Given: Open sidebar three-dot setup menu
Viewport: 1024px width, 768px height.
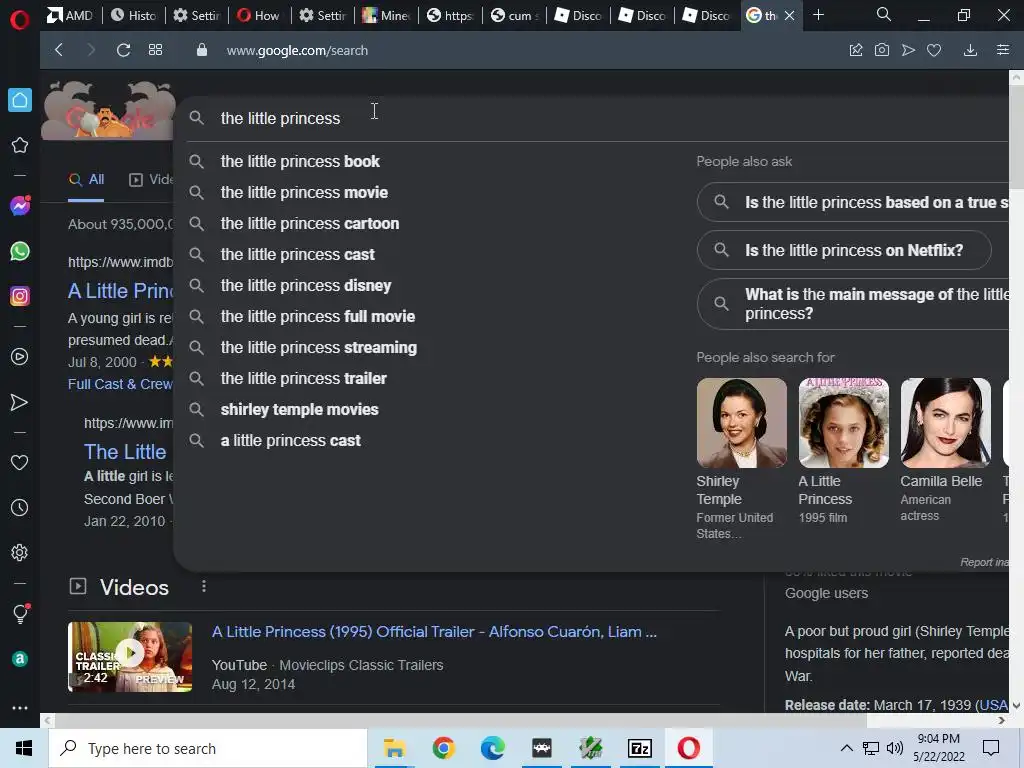Looking at the screenshot, I should (20, 708).
